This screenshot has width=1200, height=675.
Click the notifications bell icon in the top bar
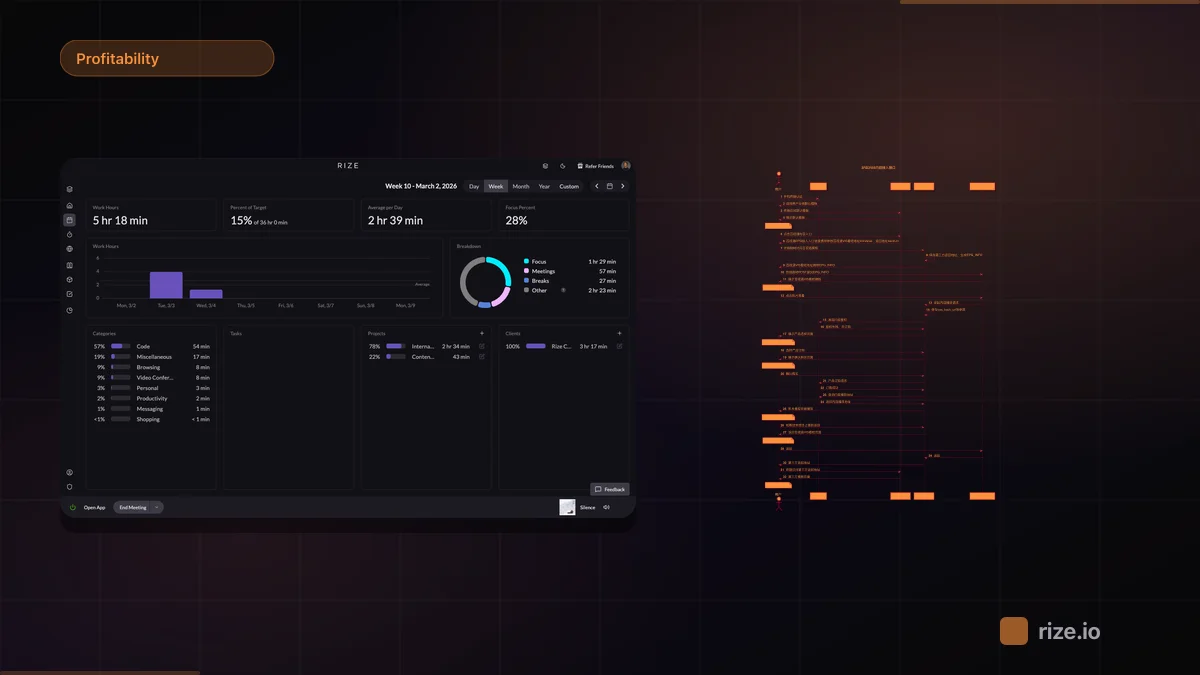point(546,166)
